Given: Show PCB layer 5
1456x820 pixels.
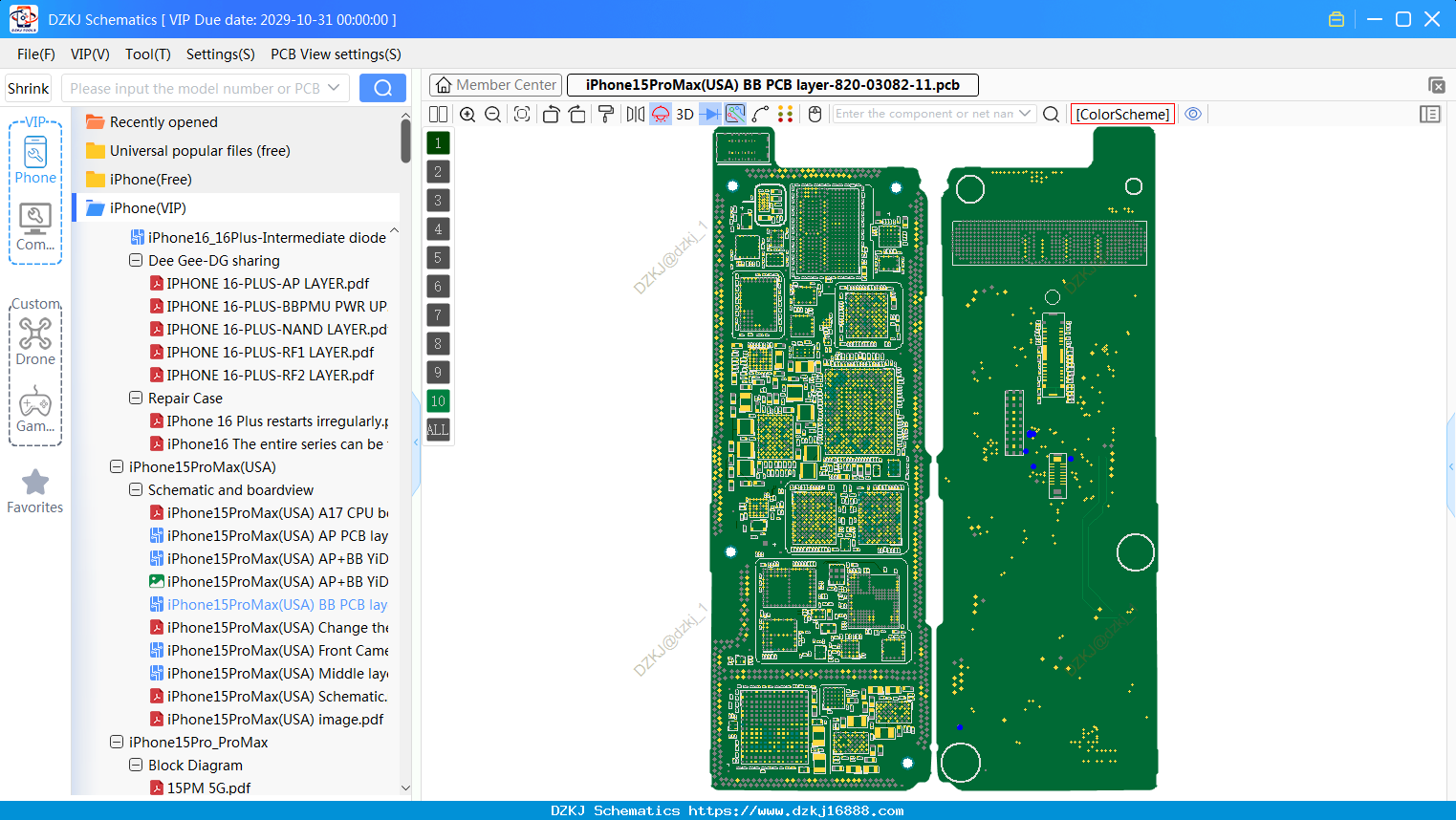Looking at the screenshot, I should pyautogui.click(x=438, y=258).
